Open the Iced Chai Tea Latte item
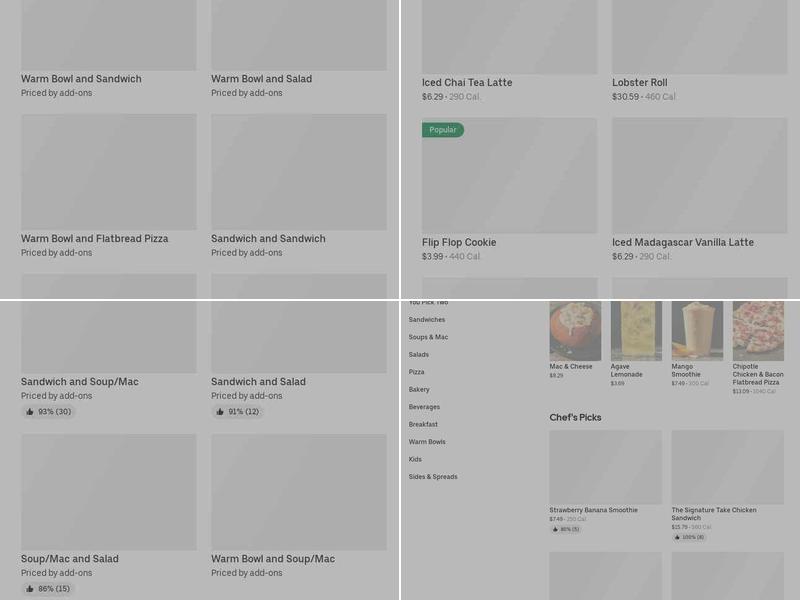800x600 pixels. tap(467, 83)
